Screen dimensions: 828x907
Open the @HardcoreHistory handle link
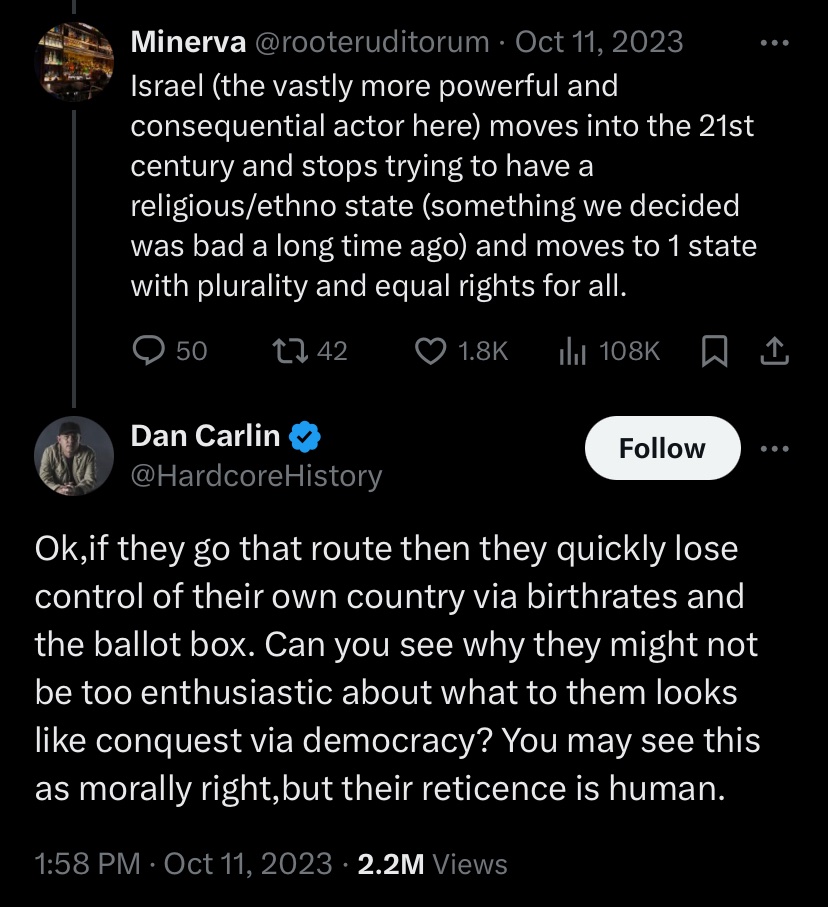tap(256, 476)
